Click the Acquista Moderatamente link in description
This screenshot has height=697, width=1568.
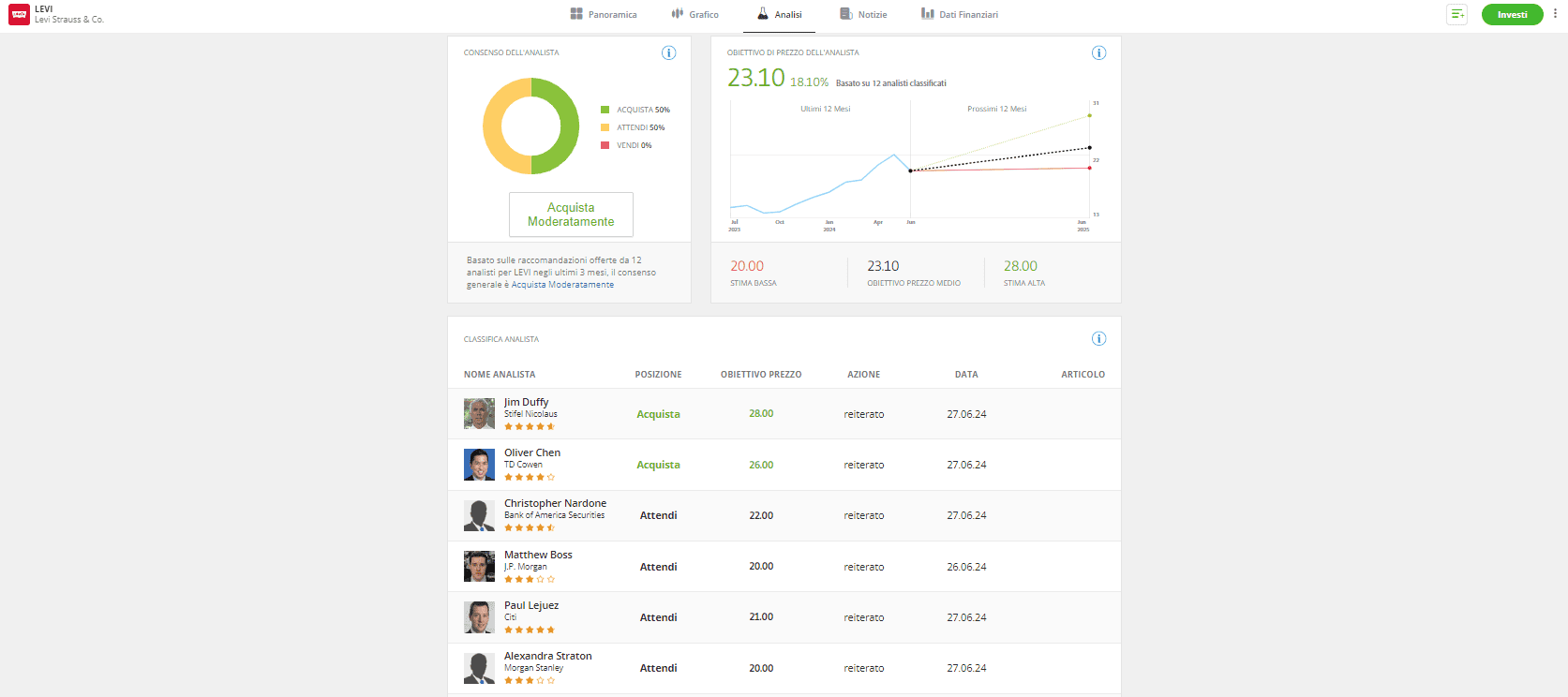[x=562, y=285]
